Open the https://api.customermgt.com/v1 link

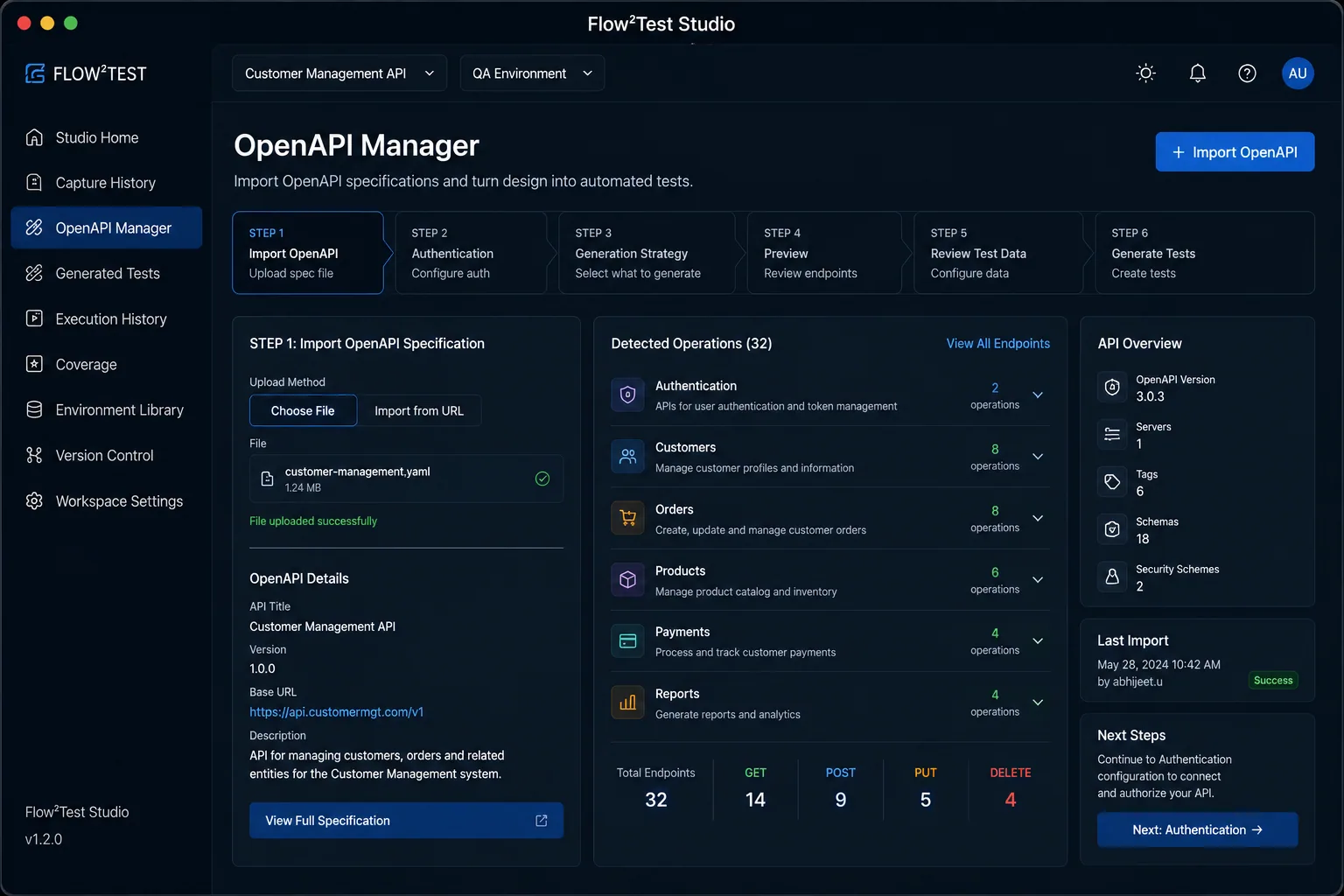click(x=336, y=712)
